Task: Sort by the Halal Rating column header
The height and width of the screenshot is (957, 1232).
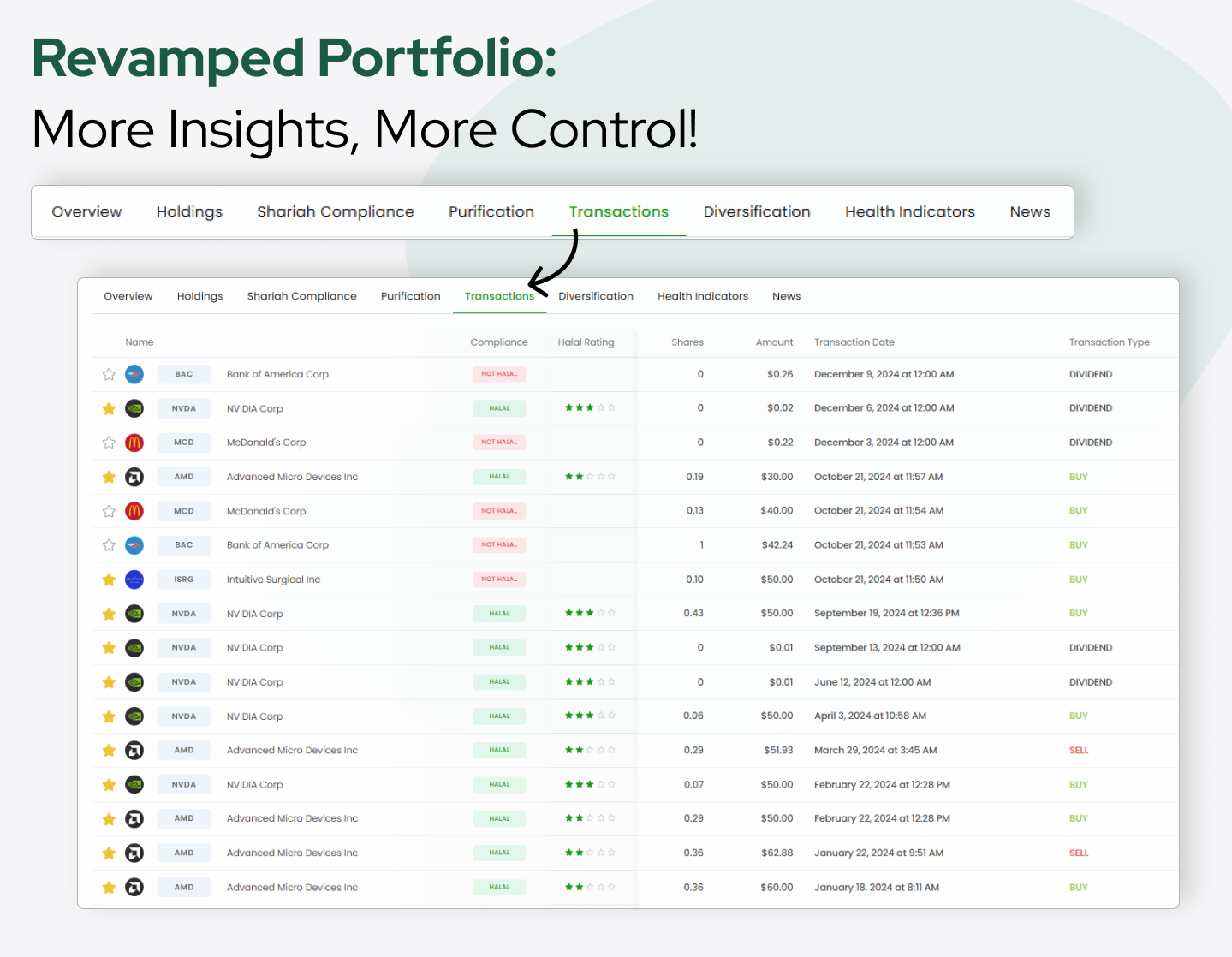Action: point(586,342)
